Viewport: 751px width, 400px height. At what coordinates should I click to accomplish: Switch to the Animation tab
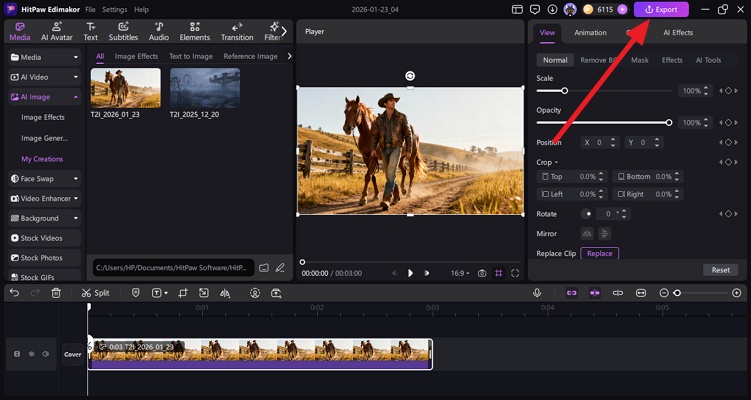point(590,32)
